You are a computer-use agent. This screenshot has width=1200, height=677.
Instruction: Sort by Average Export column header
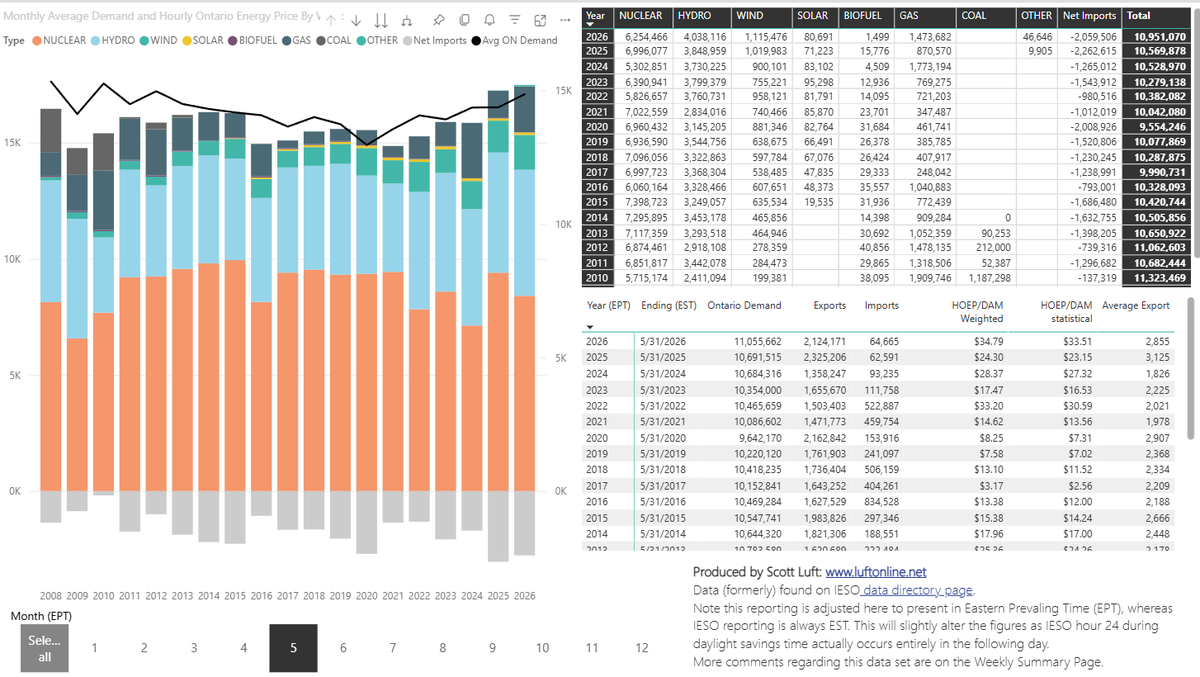pyautogui.click(x=1135, y=306)
